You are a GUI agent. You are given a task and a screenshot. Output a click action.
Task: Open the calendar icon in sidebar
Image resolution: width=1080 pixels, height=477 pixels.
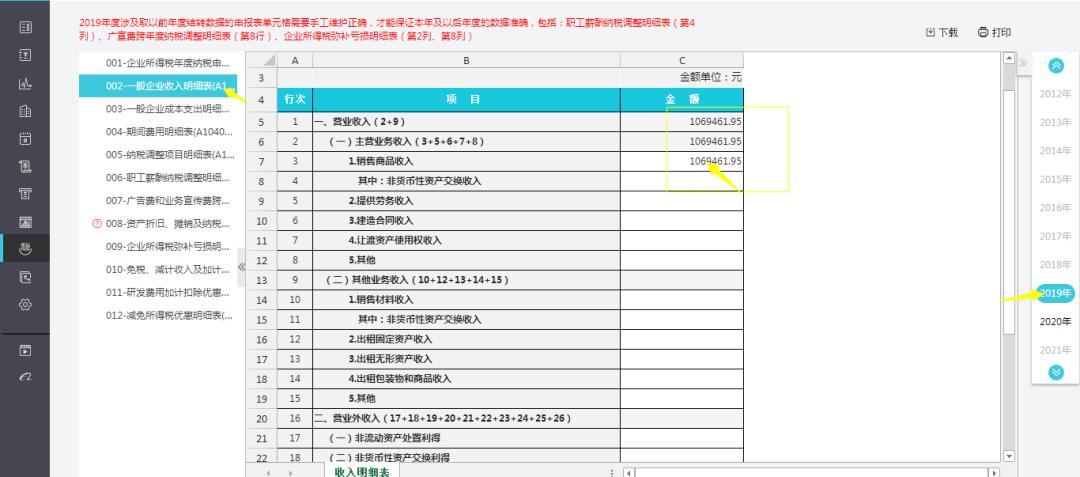(x=25, y=138)
